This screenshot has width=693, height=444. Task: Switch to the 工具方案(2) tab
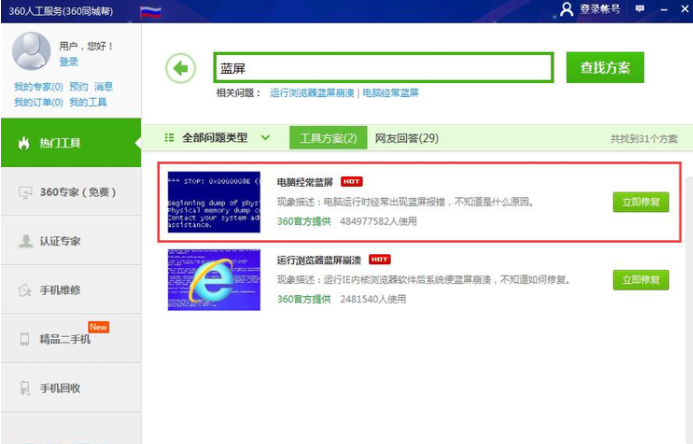(327, 138)
